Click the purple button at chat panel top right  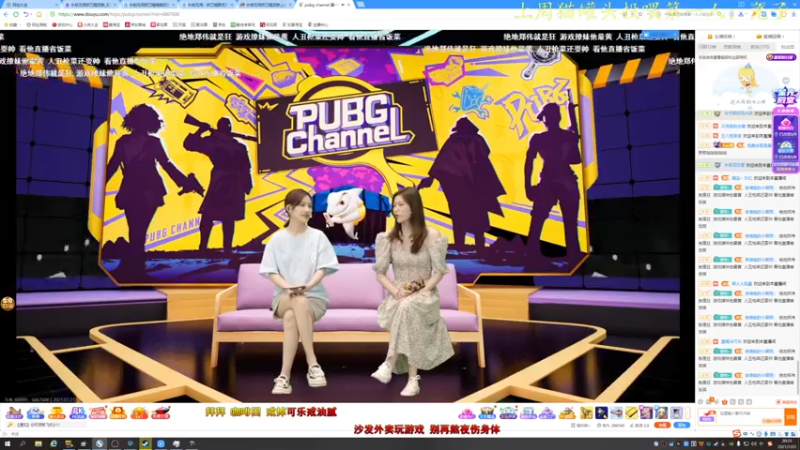tap(781, 57)
